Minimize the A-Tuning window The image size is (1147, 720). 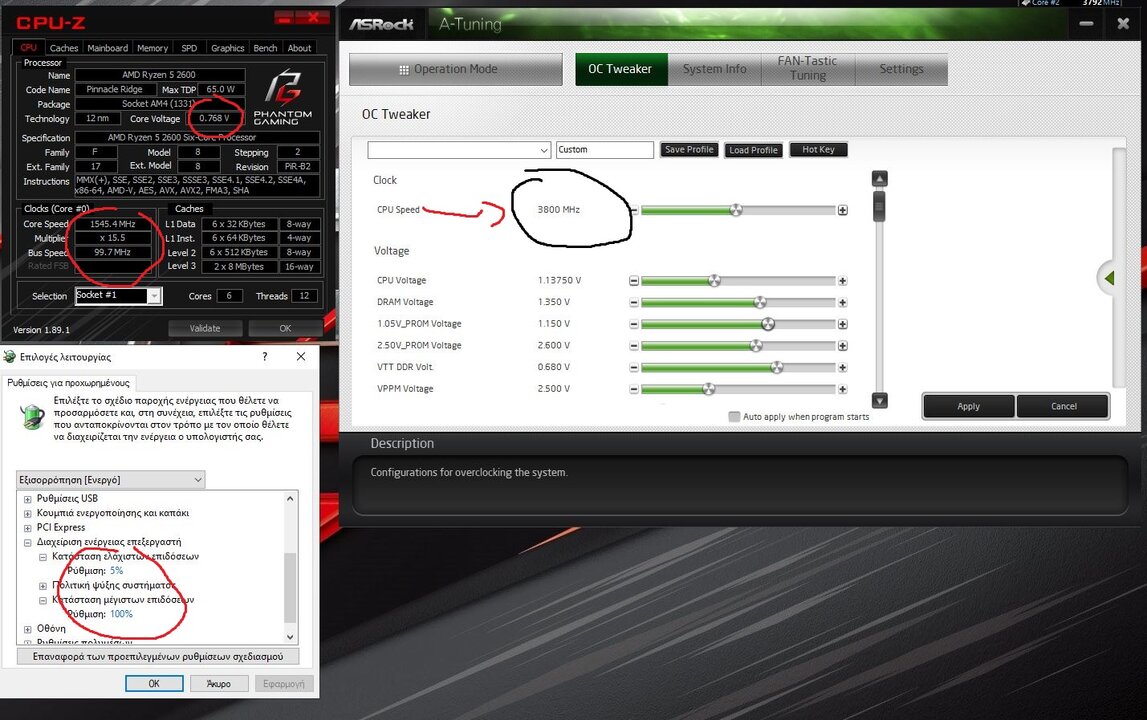coord(1086,23)
